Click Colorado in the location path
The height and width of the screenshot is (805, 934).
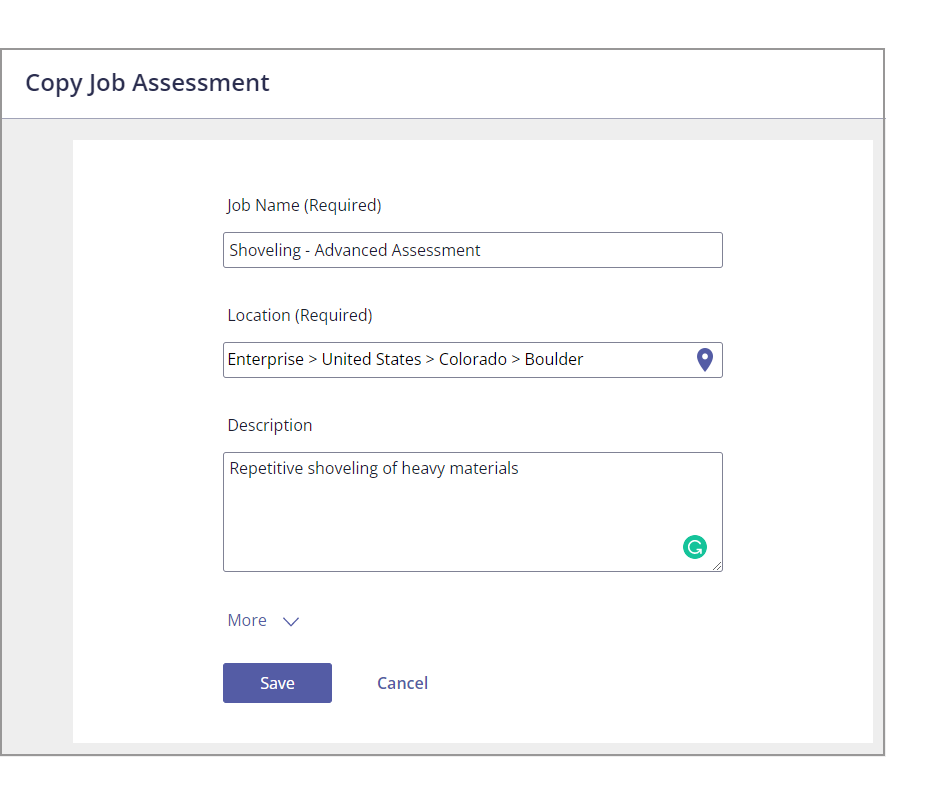click(473, 359)
